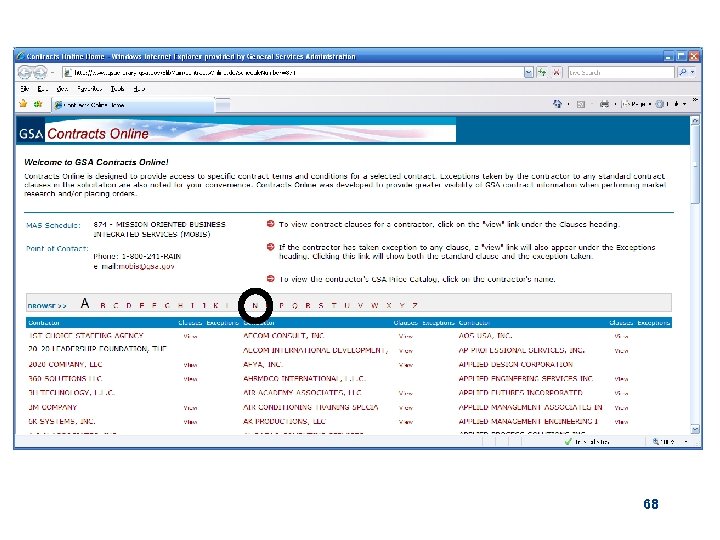
Task: Browse contractors starting with letter G
Action: tap(167, 305)
